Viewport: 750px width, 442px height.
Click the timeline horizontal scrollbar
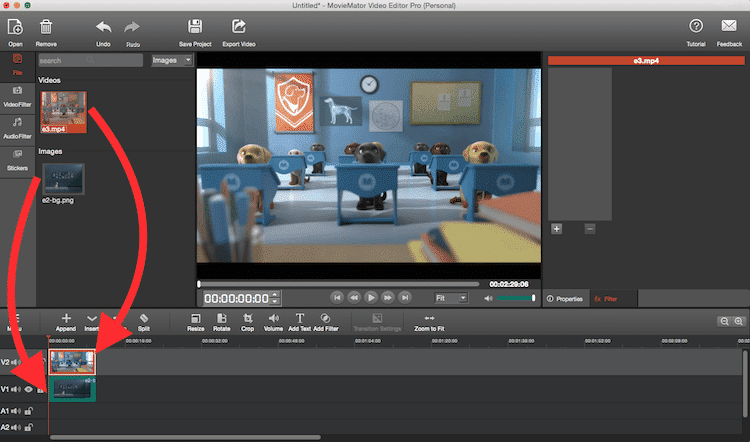(x=185, y=437)
